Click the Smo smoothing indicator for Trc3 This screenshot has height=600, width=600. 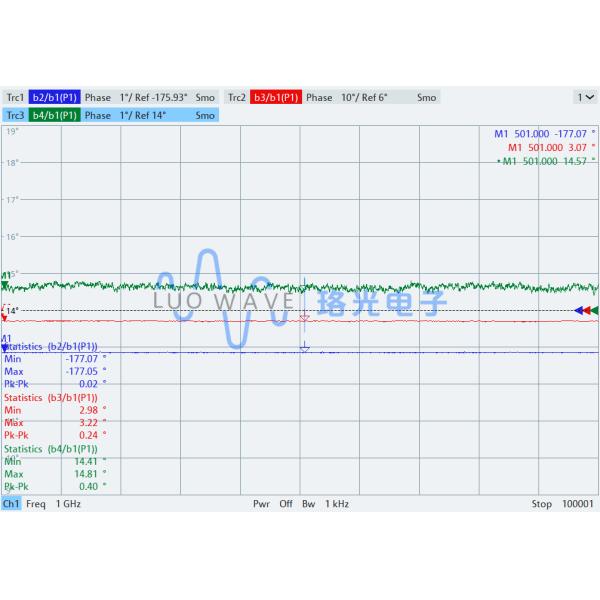pyautogui.click(x=205, y=115)
